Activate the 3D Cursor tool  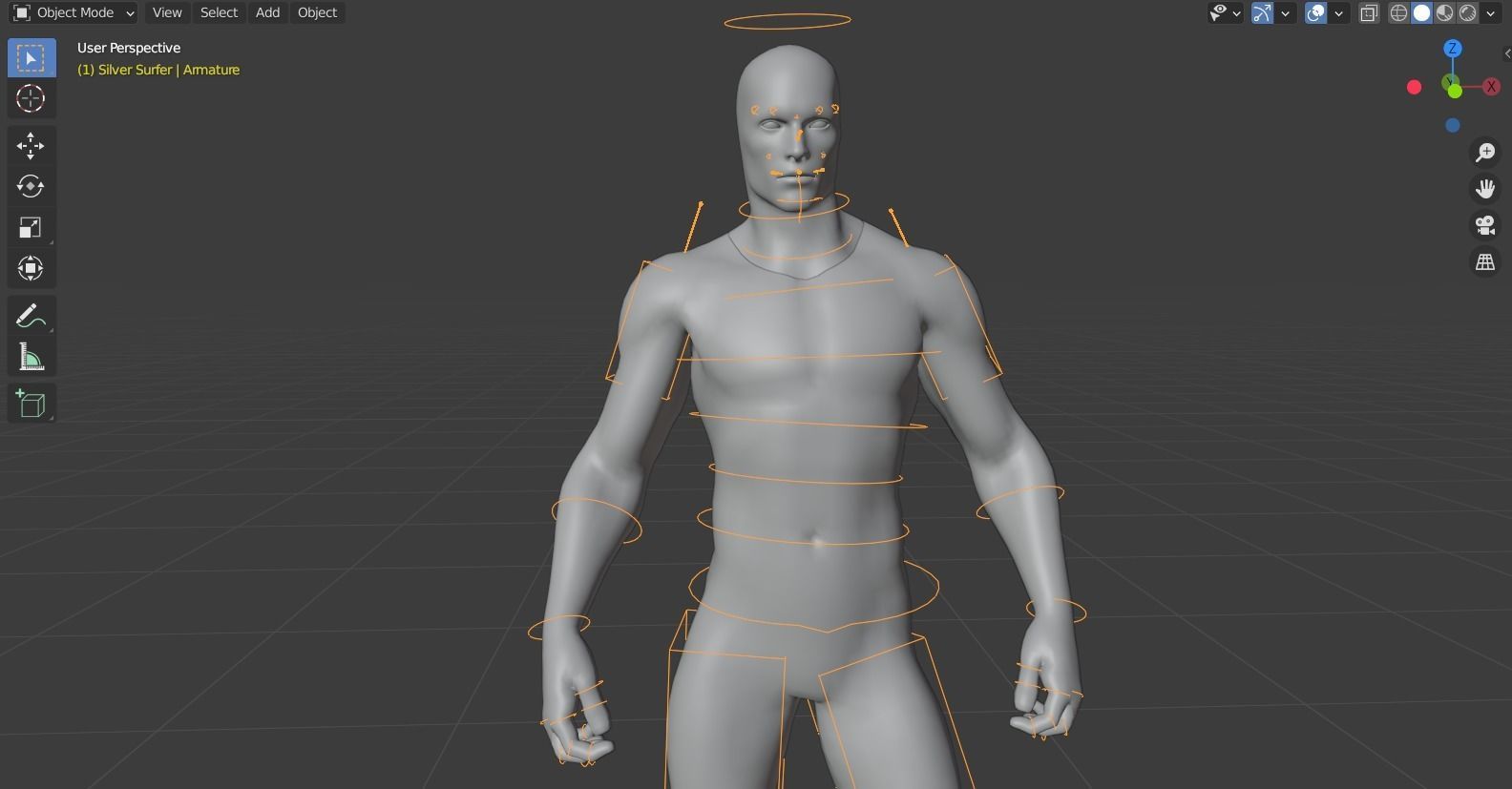tap(31, 98)
